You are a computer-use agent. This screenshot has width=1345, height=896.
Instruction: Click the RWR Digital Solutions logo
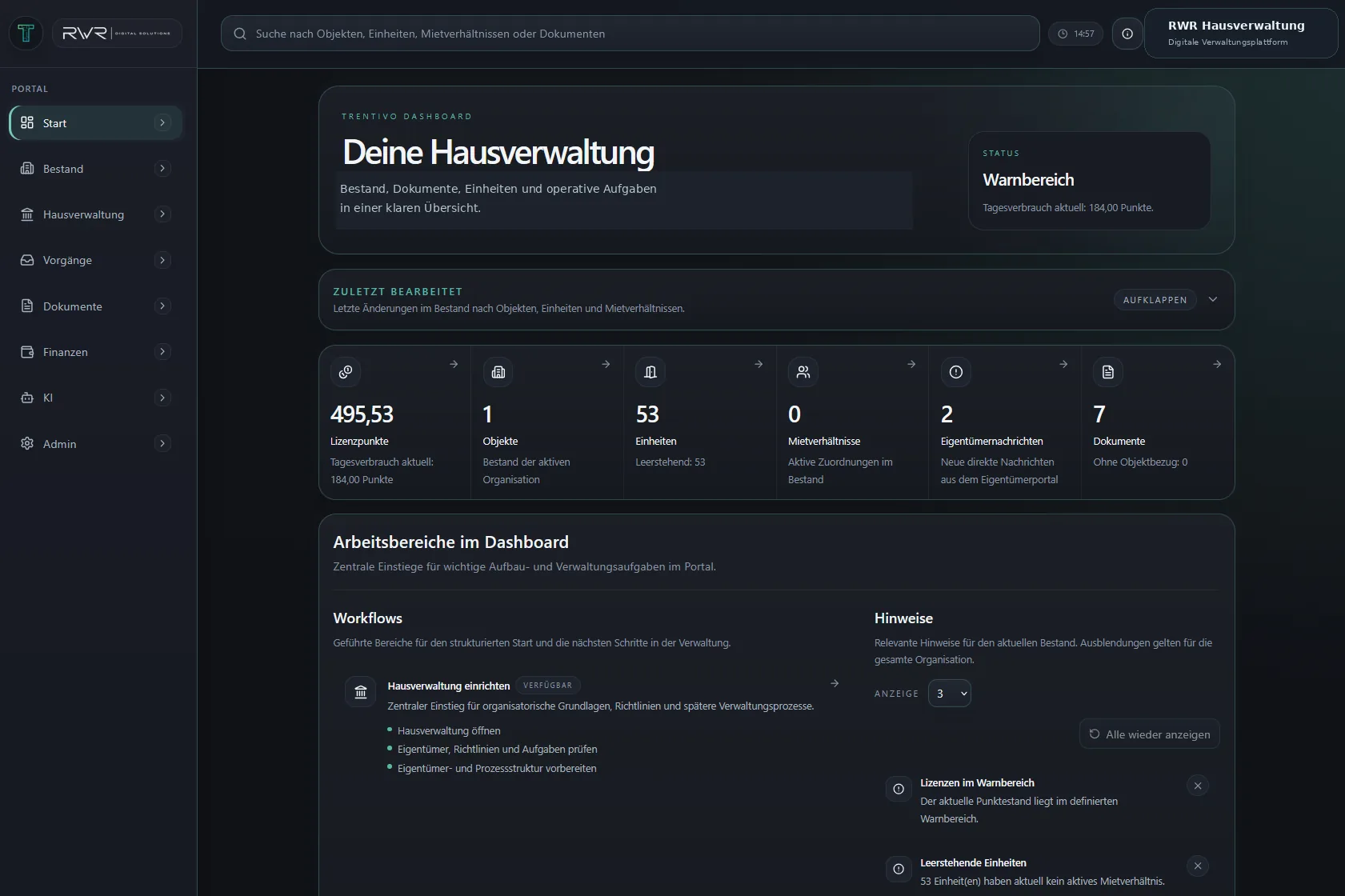pyautogui.click(x=117, y=33)
